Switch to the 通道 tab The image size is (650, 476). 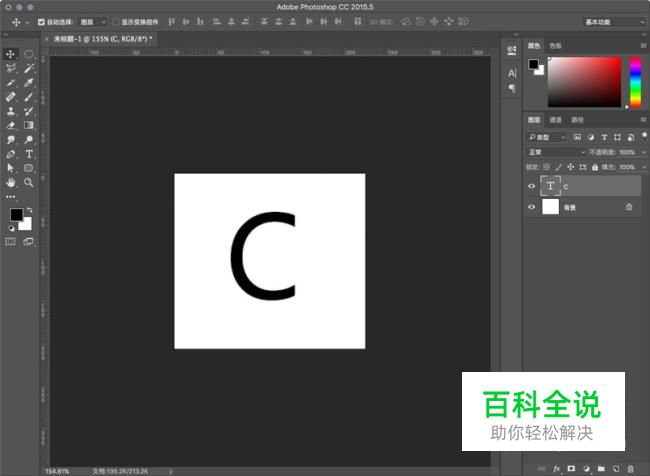pos(554,120)
